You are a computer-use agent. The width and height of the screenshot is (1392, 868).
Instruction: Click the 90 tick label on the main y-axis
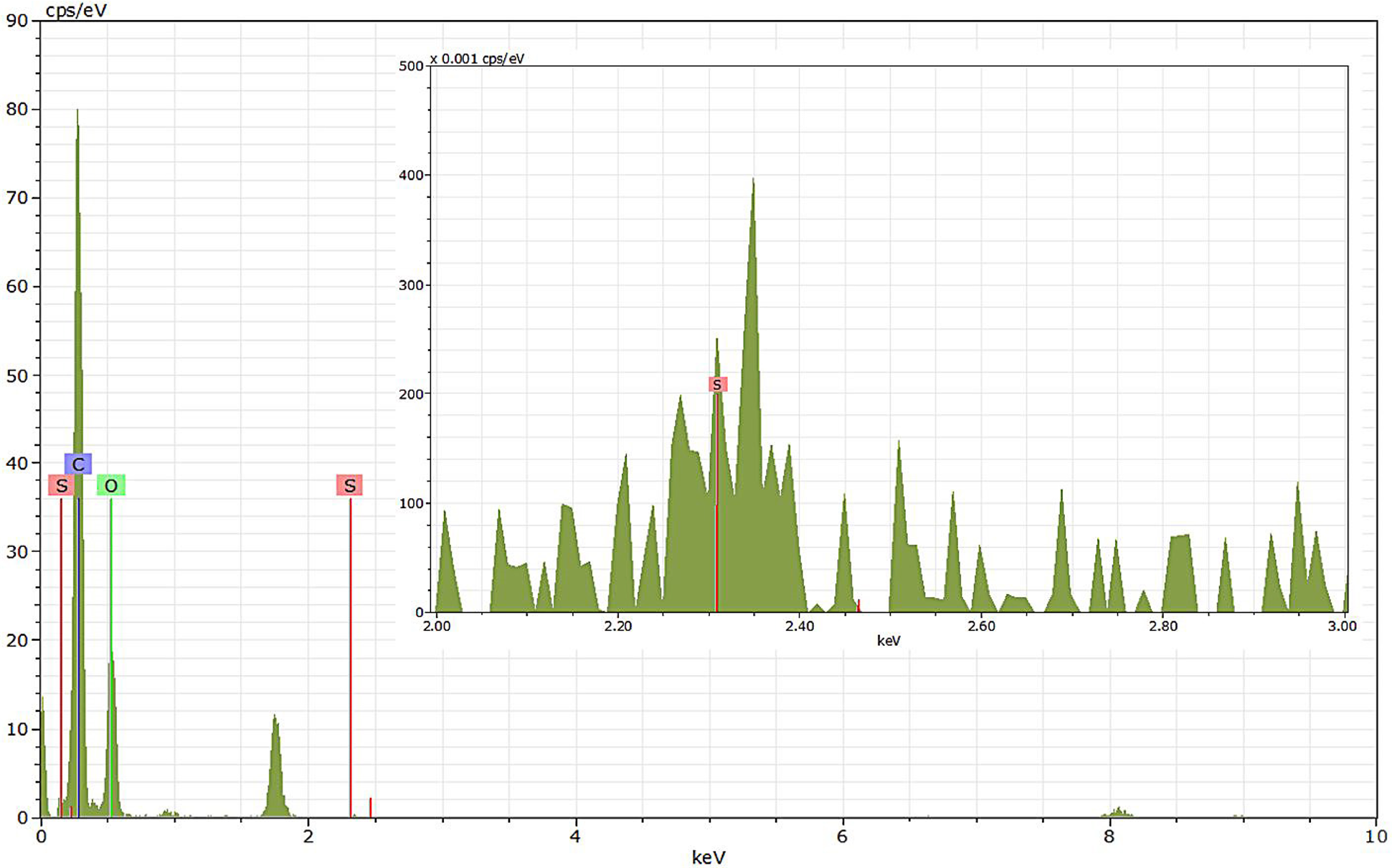(x=17, y=21)
